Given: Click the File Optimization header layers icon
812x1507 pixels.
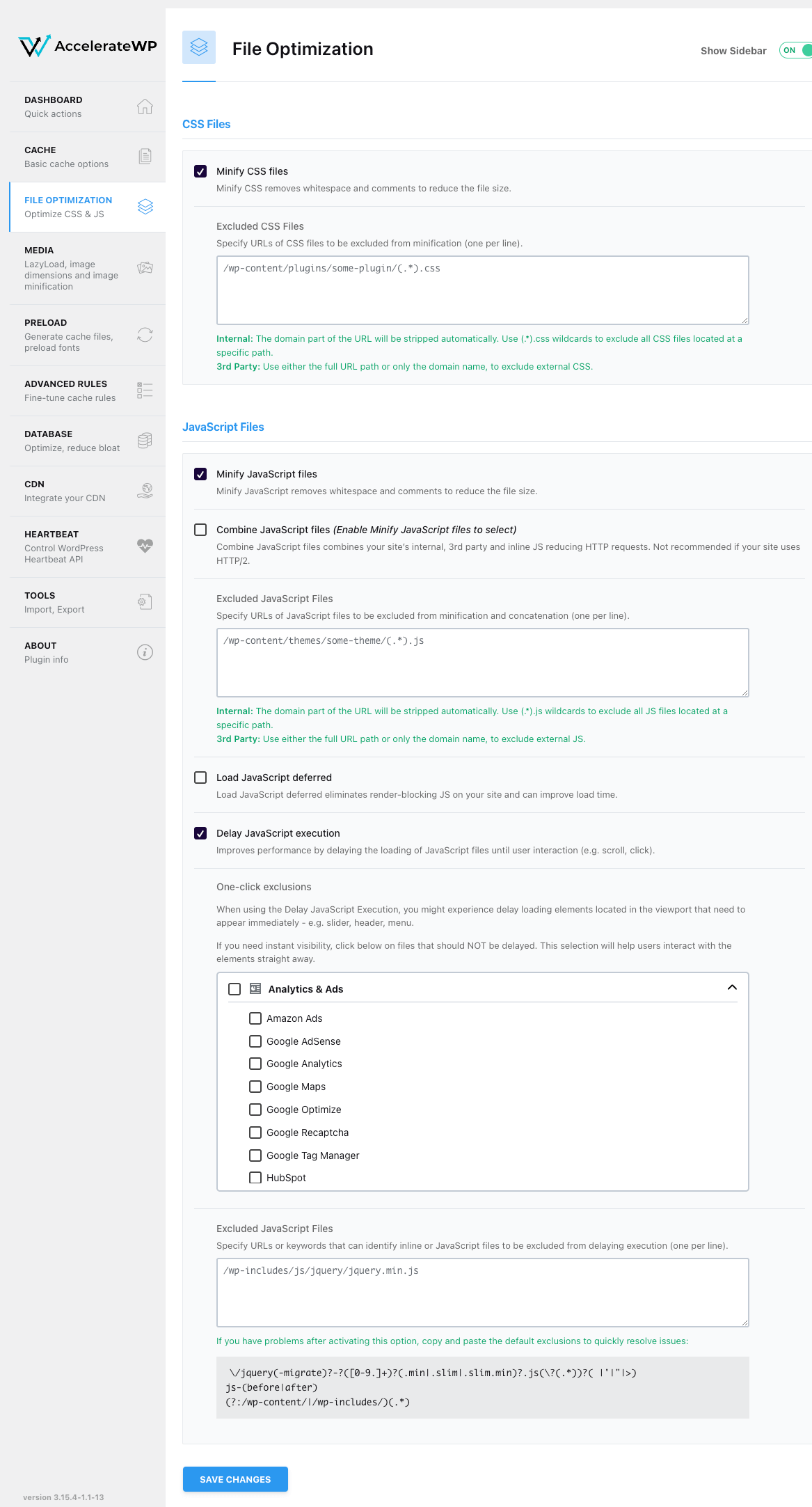Looking at the screenshot, I should 199,47.
